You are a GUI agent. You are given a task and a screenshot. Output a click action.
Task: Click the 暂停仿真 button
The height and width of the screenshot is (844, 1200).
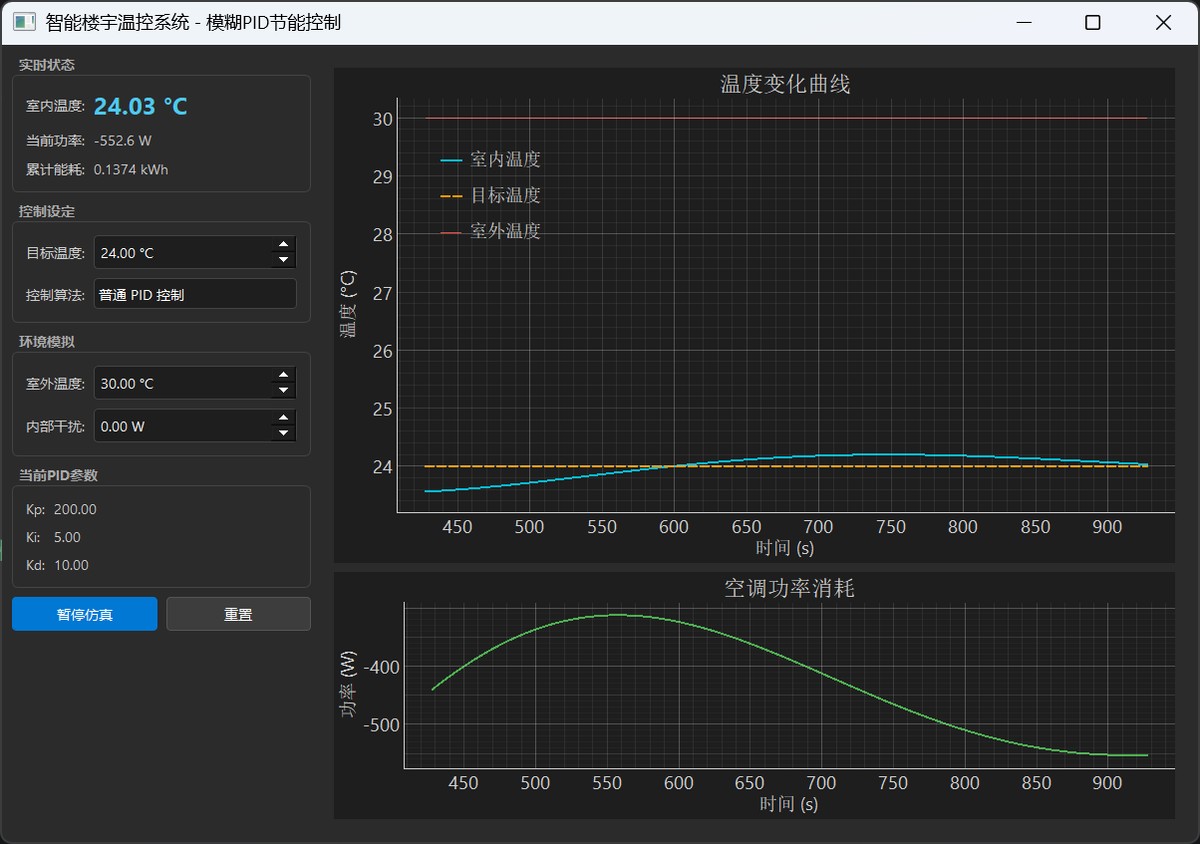click(x=85, y=614)
